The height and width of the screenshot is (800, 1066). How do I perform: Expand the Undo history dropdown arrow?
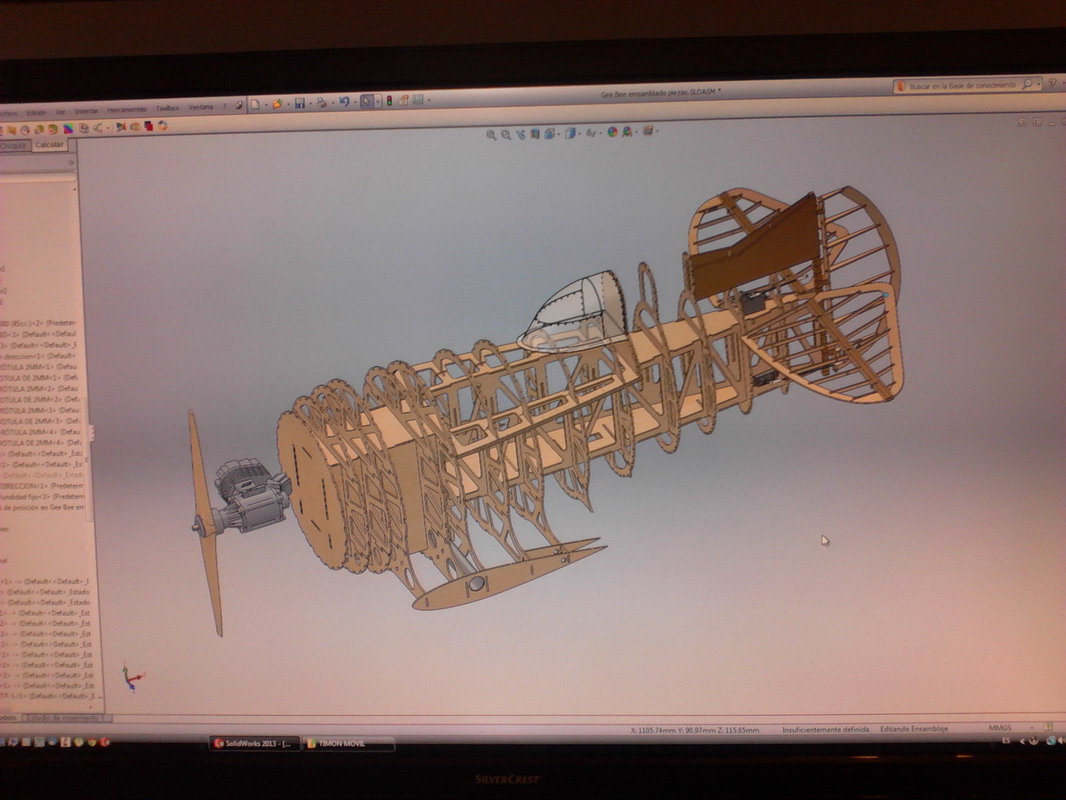(x=353, y=101)
